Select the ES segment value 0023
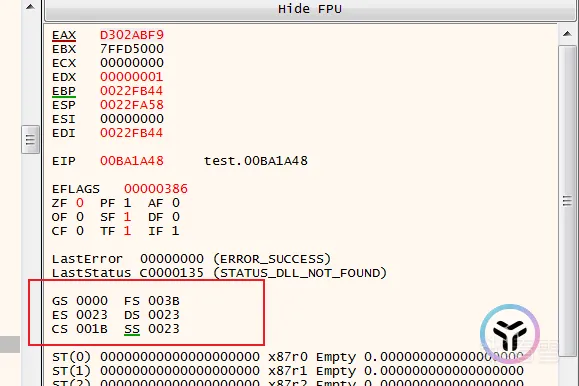This screenshot has width=579, height=386. pyautogui.click(x=92, y=315)
